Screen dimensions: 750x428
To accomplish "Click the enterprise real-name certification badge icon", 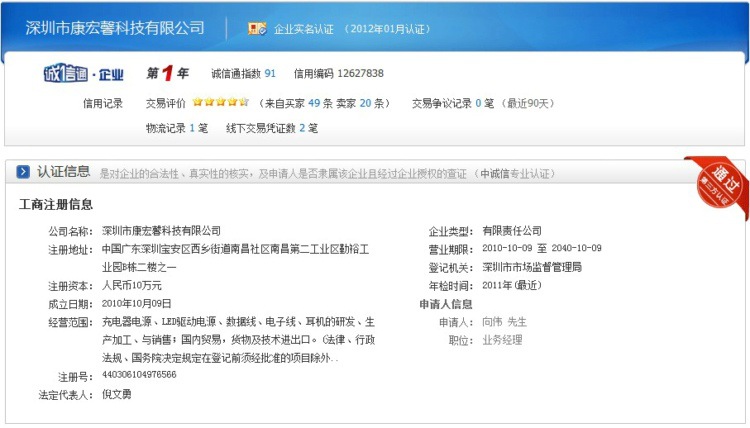I will (x=257, y=29).
